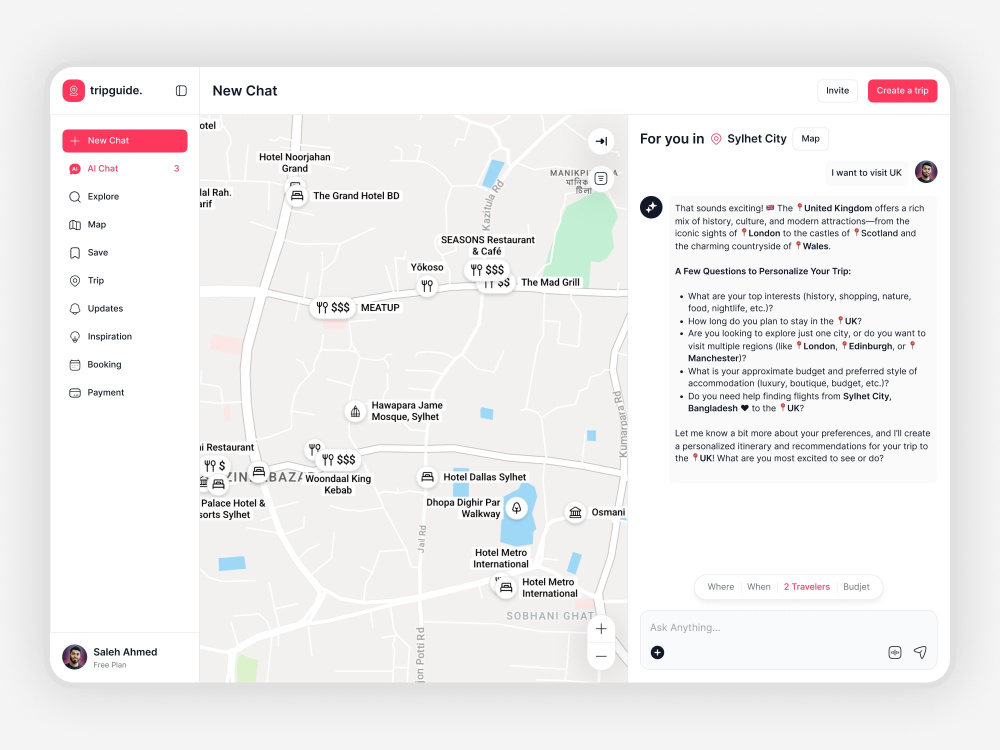Select the MEATUP restaurant pin
Screen dimensions: 1000x750
tap(333, 307)
